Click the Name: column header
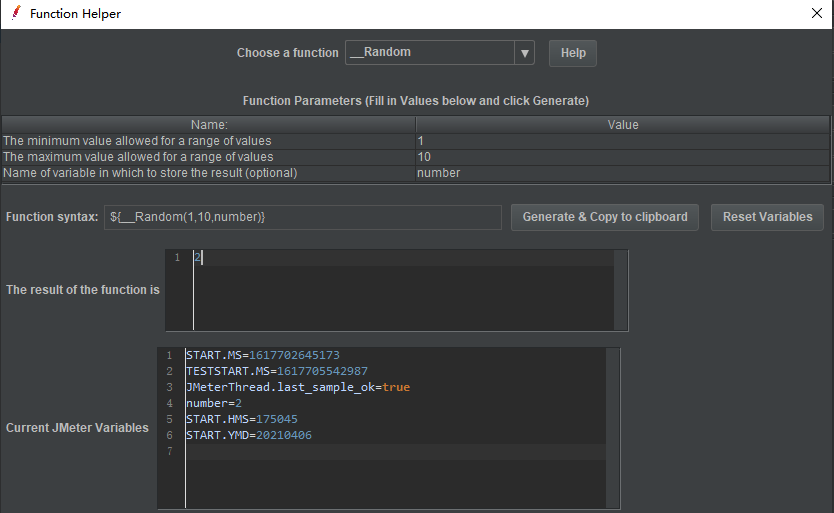834x513 pixels. [209, 125]
